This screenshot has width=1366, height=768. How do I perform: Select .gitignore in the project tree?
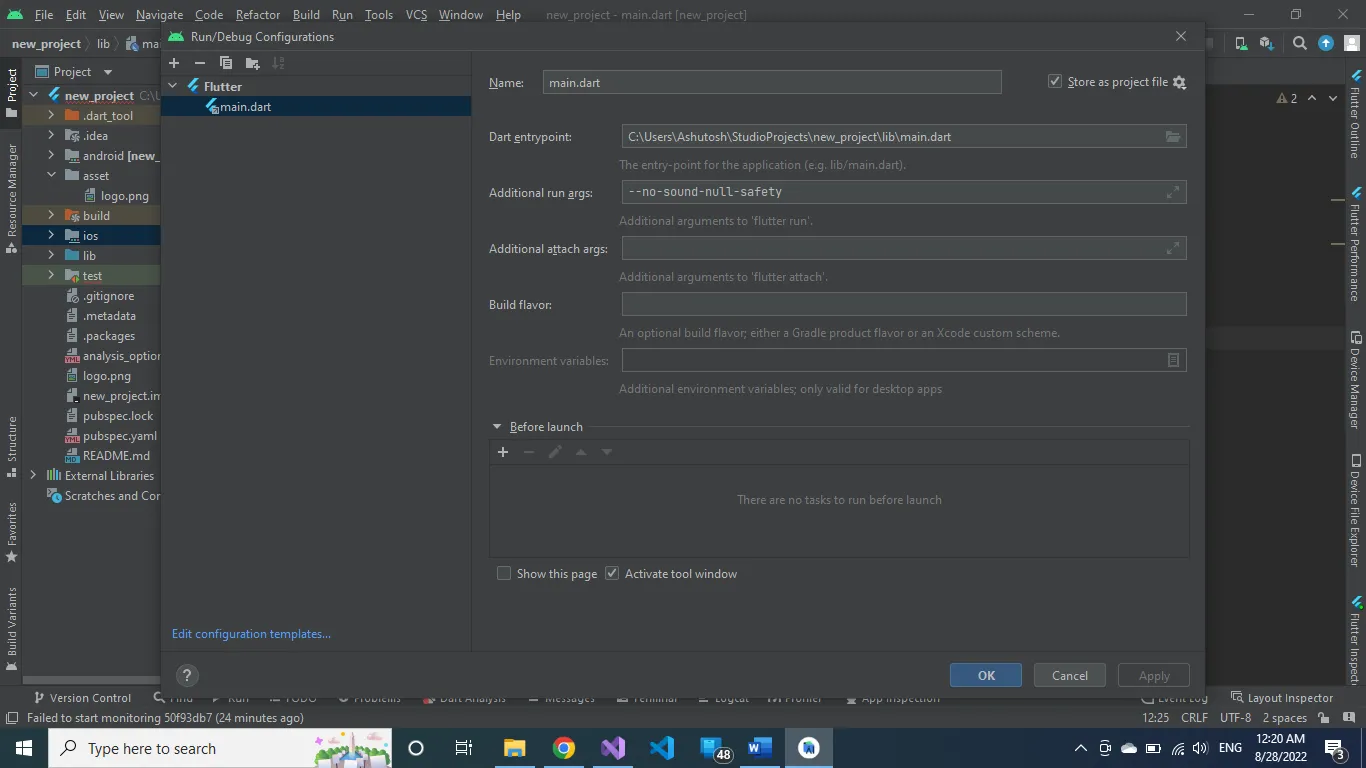tap(108, 296)
